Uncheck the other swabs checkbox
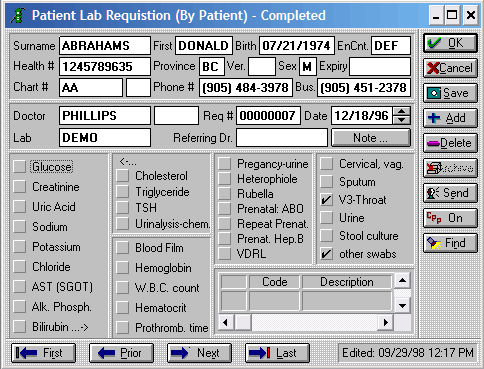 tap(327, 254)
